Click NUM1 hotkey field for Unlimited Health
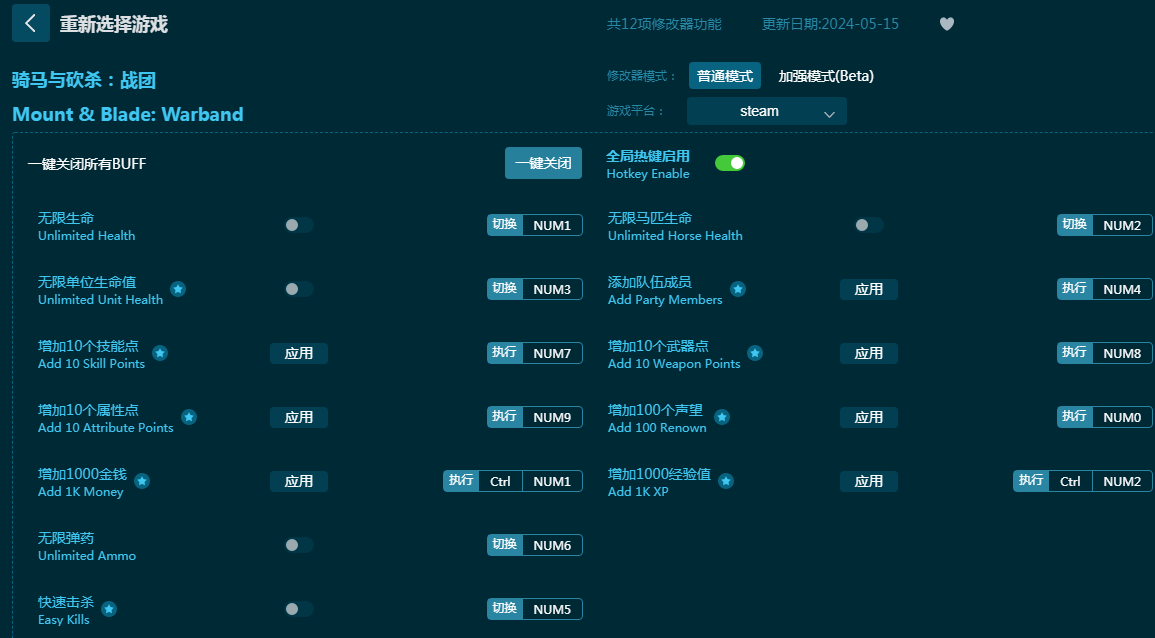Viewport: 1155px width, 638px height. coord(552,225)
